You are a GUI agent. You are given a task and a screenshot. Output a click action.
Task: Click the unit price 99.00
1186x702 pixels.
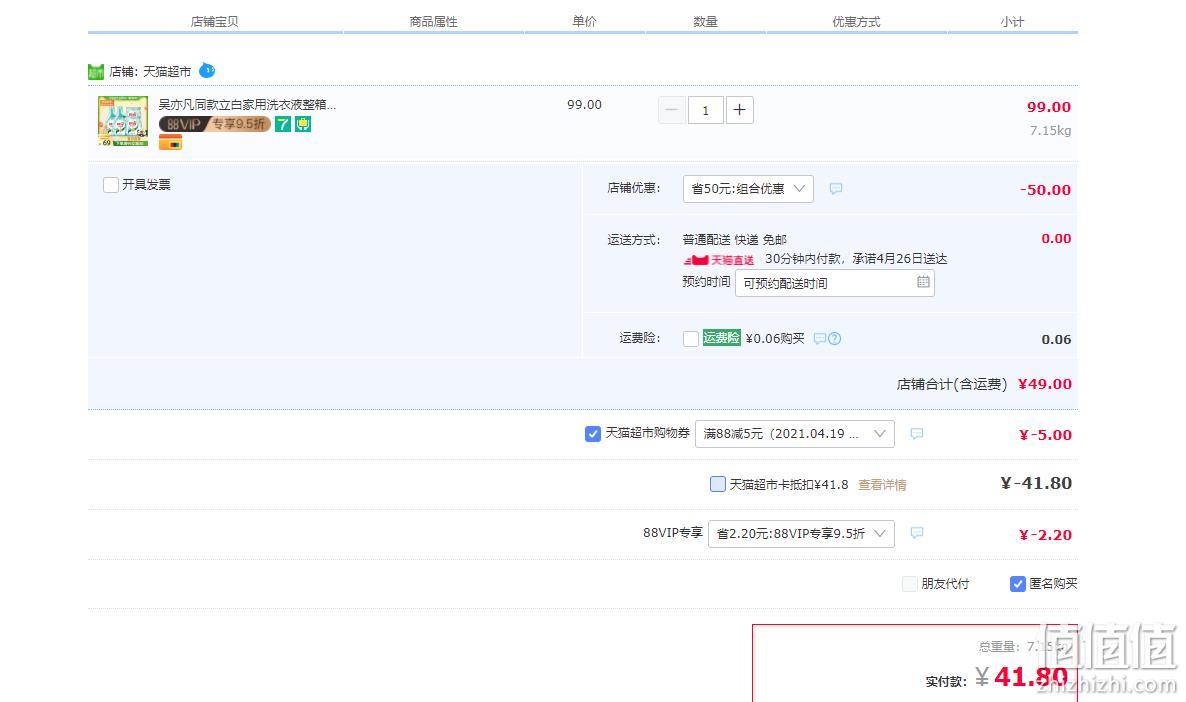[585, 104]
